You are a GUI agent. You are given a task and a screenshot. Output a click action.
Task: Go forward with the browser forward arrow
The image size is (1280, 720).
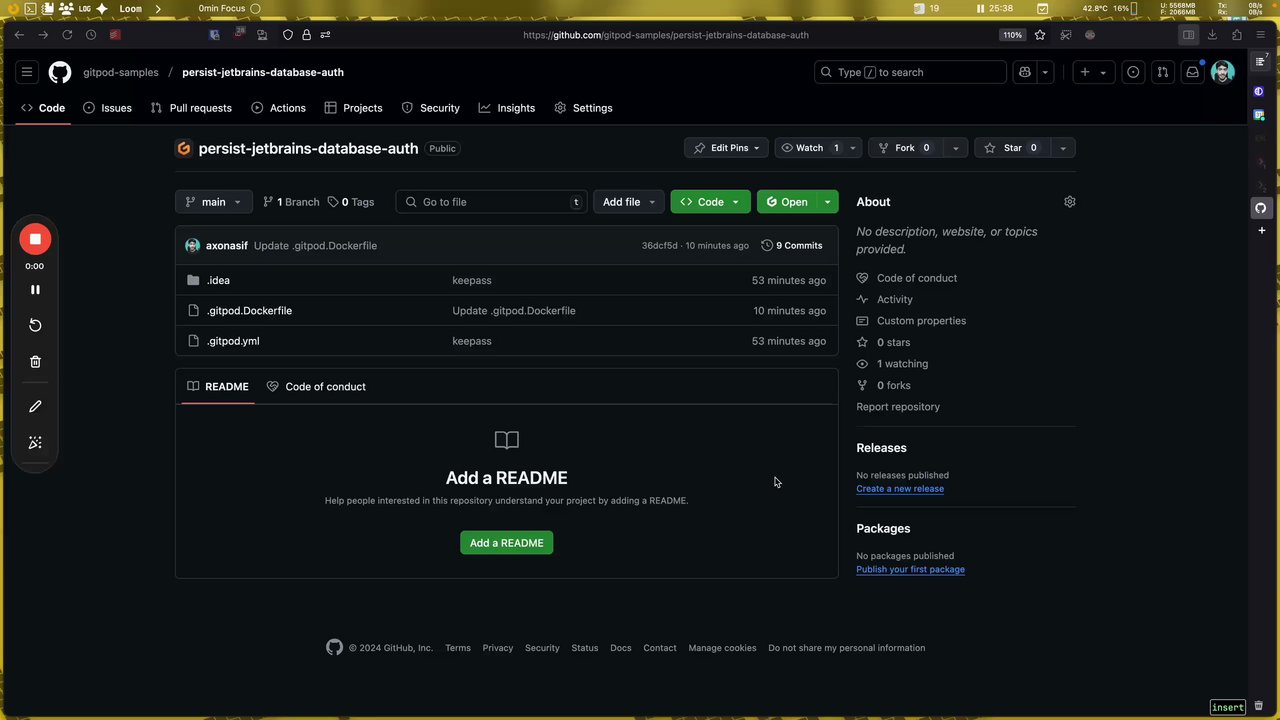(x=43, y=35)
